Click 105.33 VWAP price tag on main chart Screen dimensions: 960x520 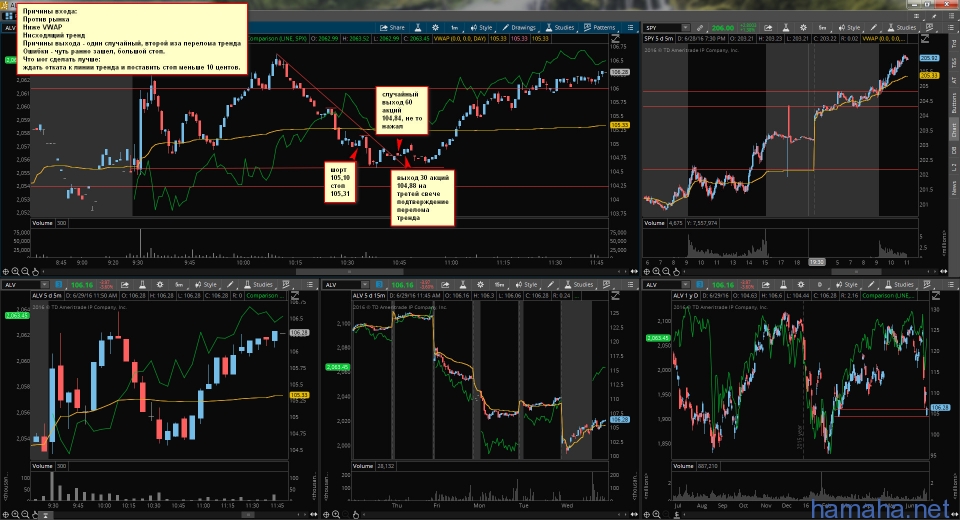620,125
